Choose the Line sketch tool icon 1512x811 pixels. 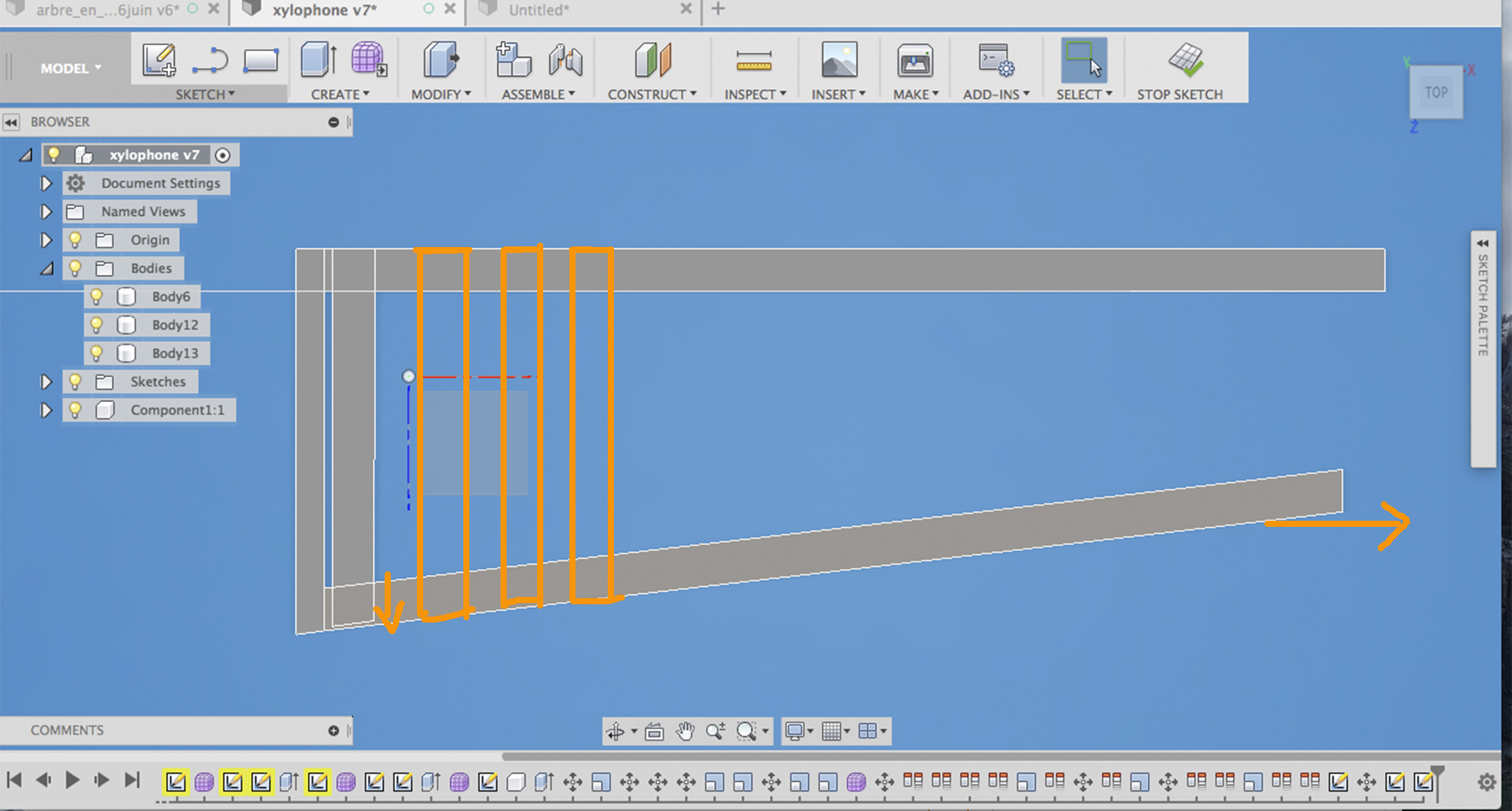(x=210, y=60)
